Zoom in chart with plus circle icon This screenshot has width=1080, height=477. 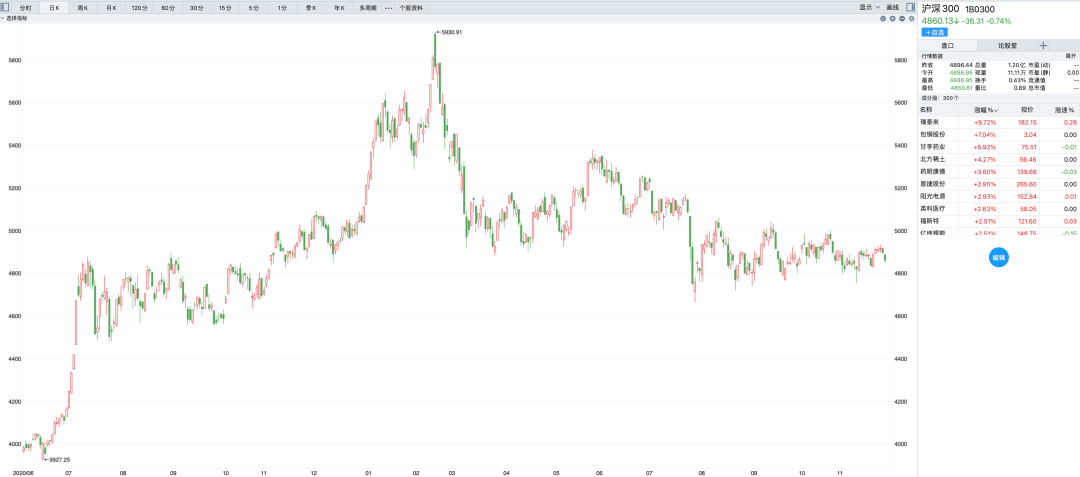pos(893,19)
